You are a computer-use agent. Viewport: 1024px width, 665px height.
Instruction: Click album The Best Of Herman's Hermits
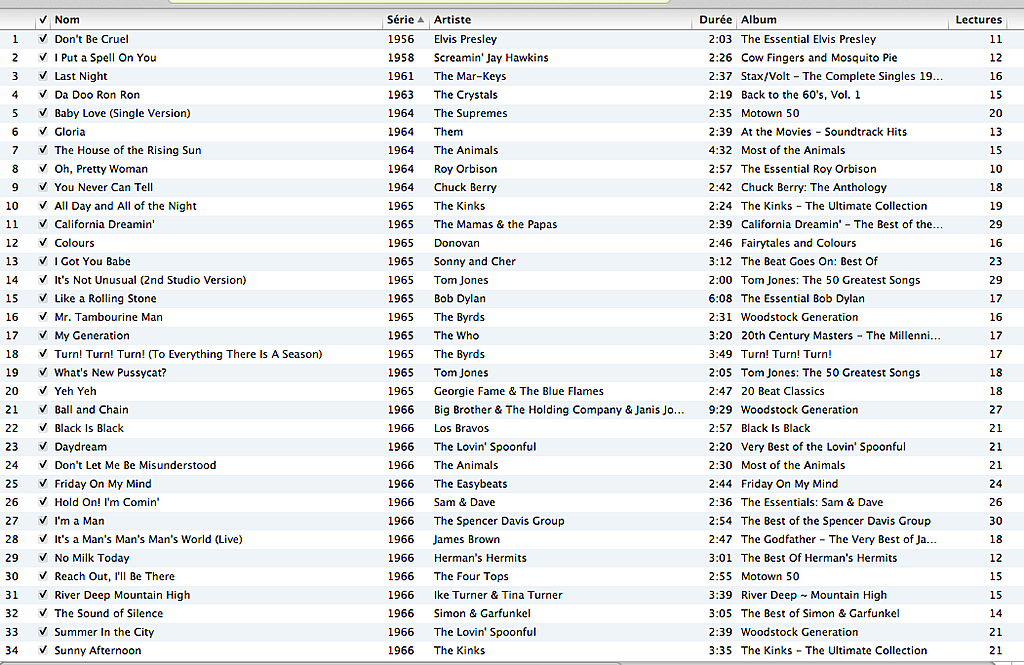[x=819, y=558]
